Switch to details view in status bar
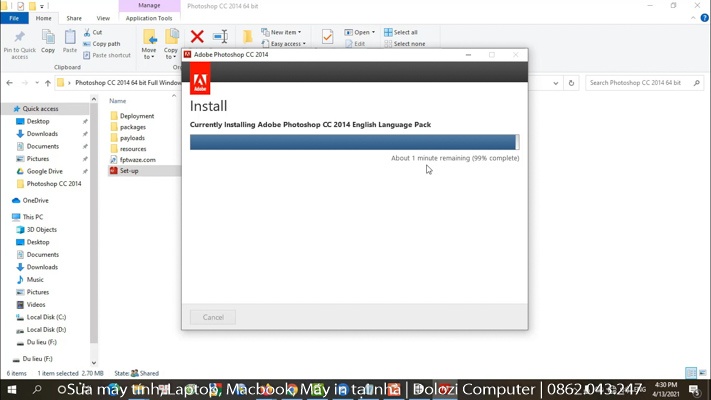This screenshot has height=400, width=711. pyautogui.click(x=691, y=373)
